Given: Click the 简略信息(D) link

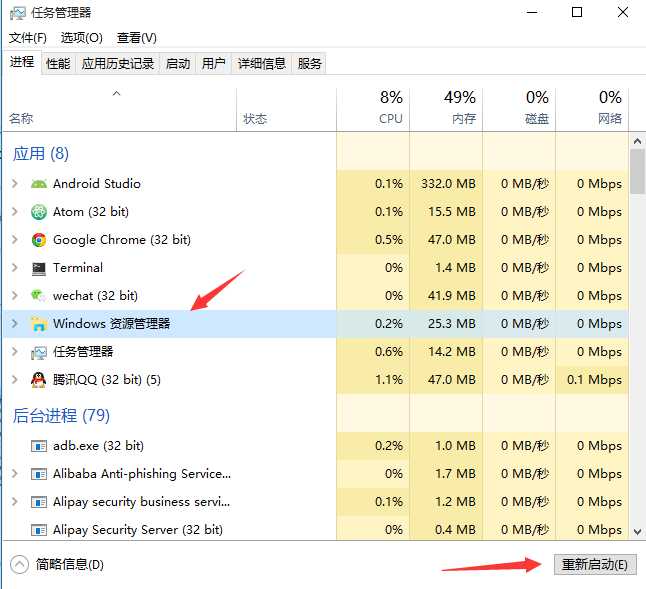Looking at the screenshot, I should tap(70, 565).
